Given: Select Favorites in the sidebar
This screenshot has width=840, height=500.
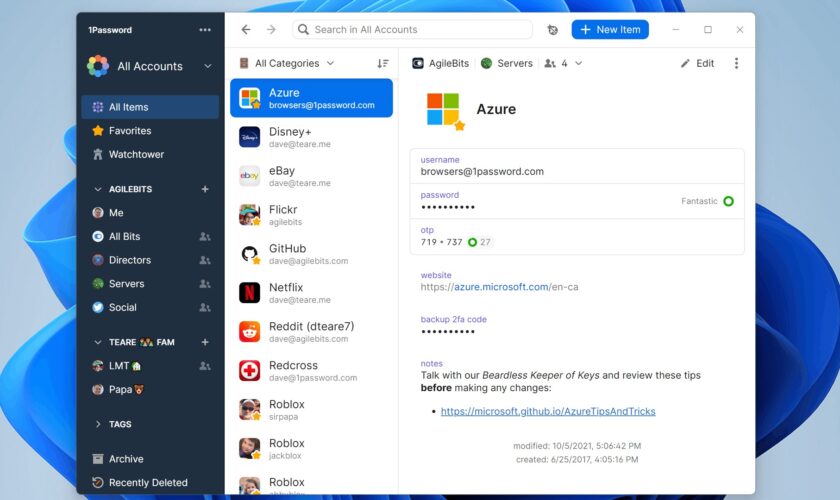Looking at the screenshot, I should pyautogui.click(x=130, y=131).
